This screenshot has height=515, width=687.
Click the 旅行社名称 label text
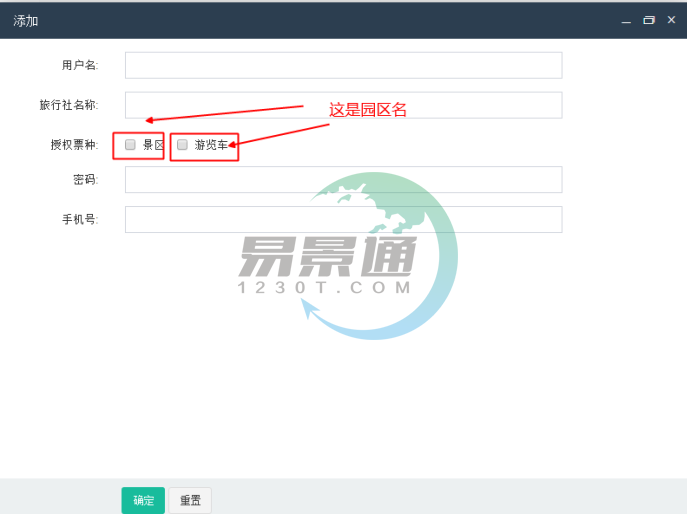point(69,105)
